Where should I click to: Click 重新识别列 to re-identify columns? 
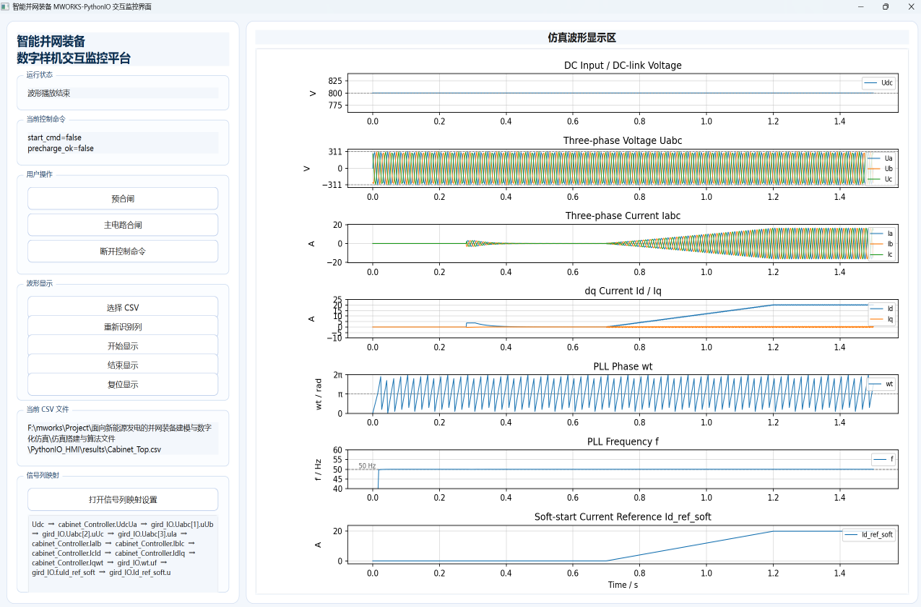coord(123,327)
